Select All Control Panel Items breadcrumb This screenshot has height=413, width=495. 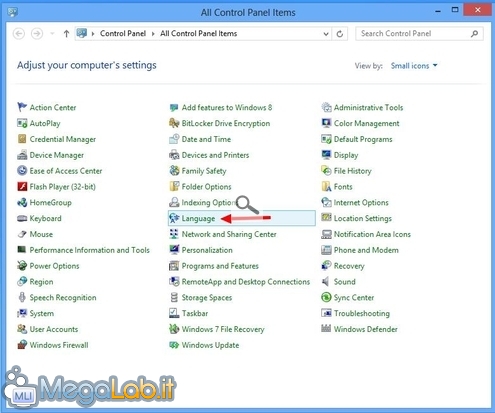199,34
